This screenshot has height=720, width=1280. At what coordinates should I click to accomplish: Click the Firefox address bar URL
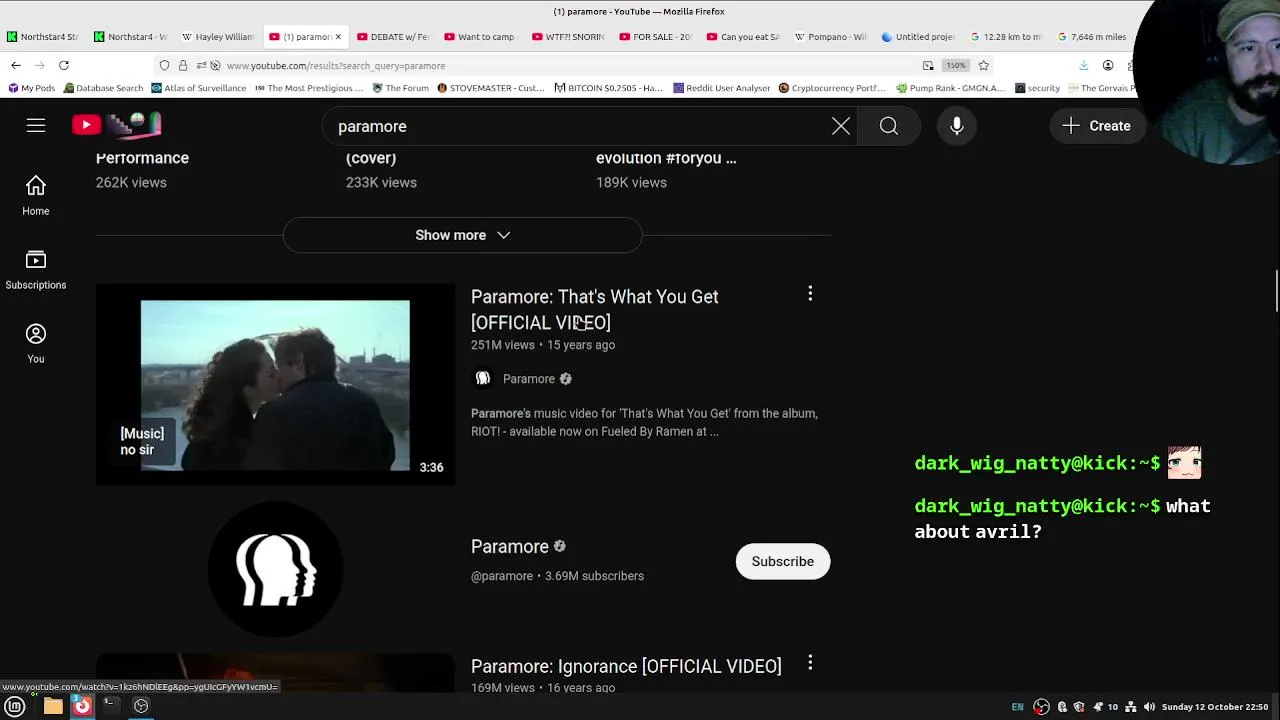[x=336, y=66]
